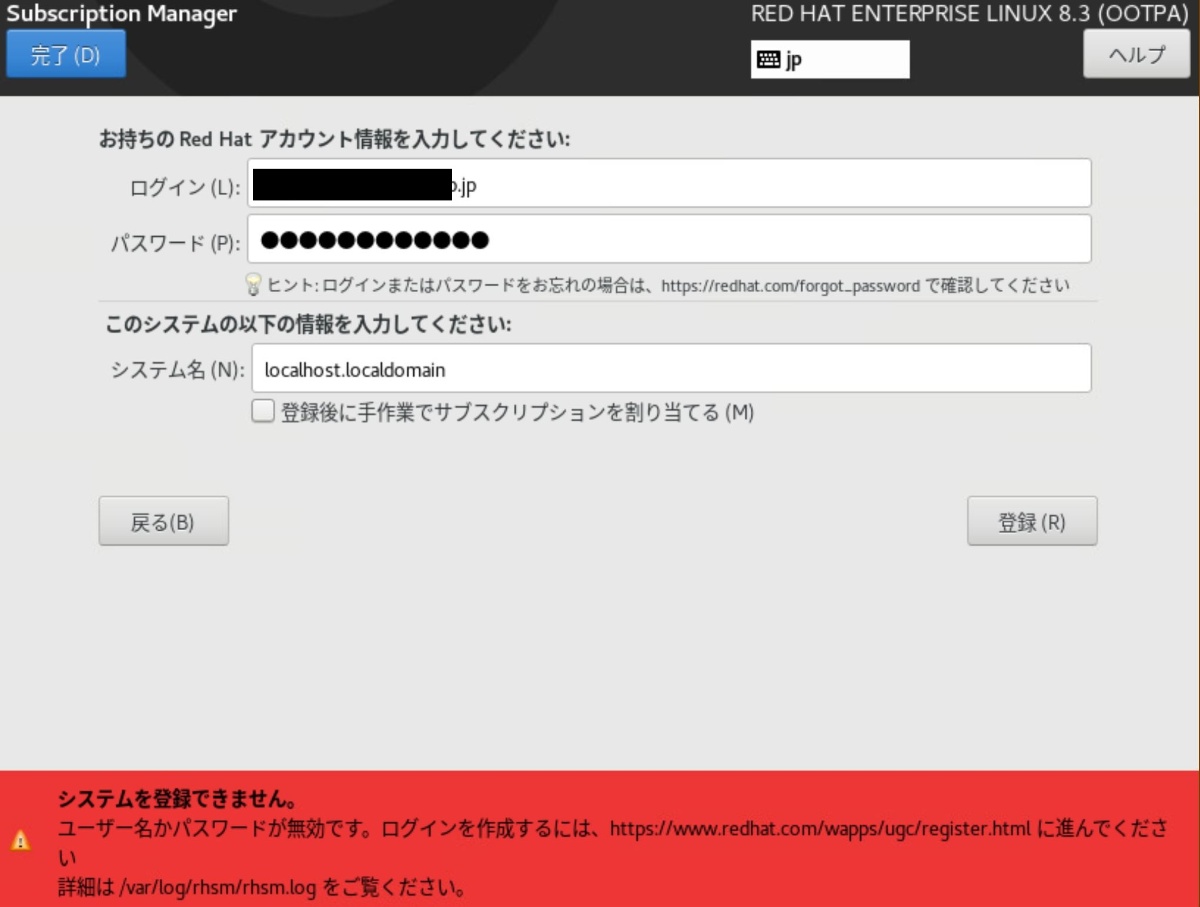Enable manual subscription attach after registration checkbox
Screen dimensions: 1200x907
[x=263, y=411]
